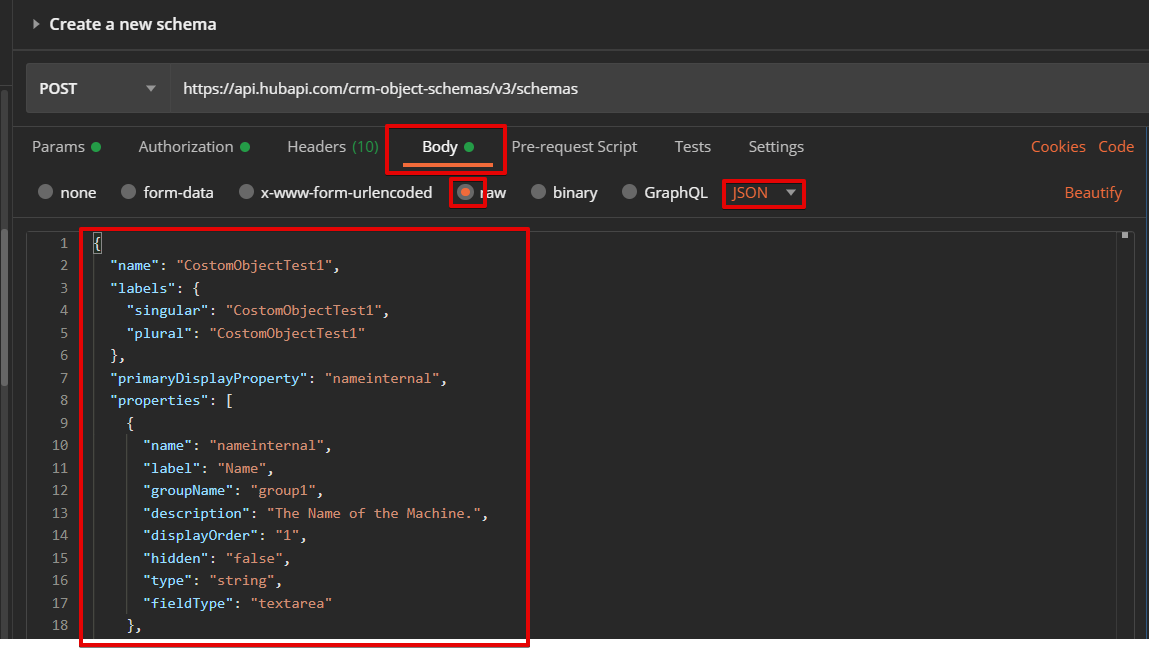Click the description line in the editor
The width and height of the screenshot is (1149, 651).
[x=315, y=513]
